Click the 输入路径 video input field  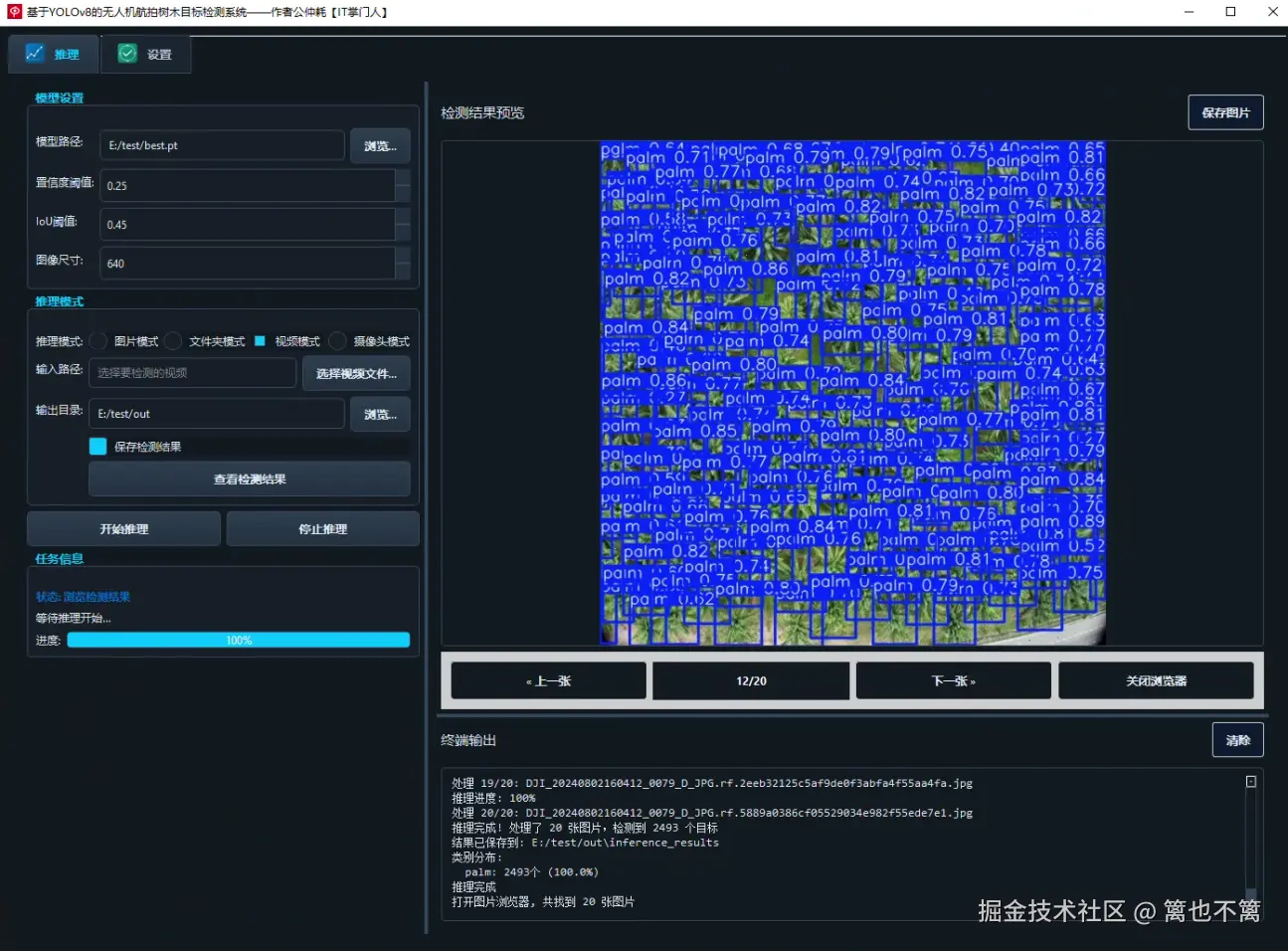tap(193, 373)
